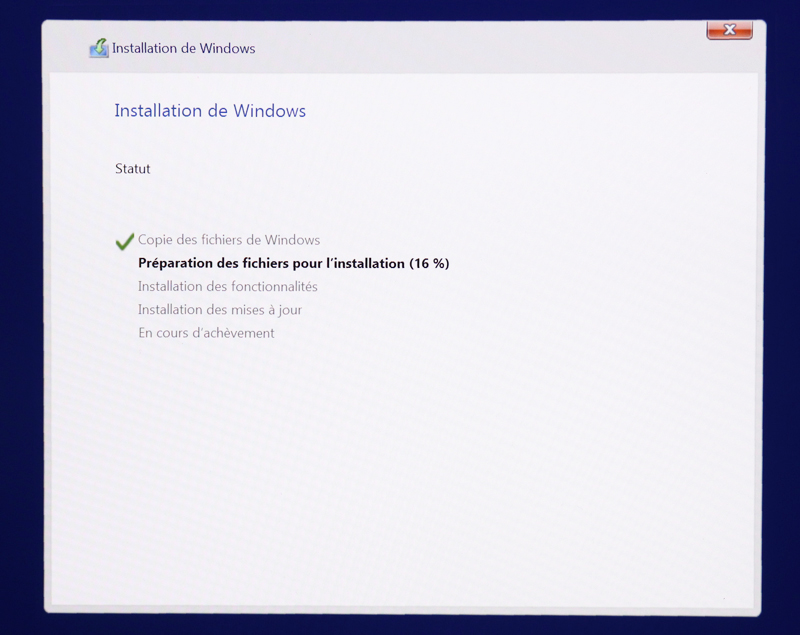Select 'Installation des fonctionnalités' step
This screenshot has height=635, width=800.
(x=228, y=286)
